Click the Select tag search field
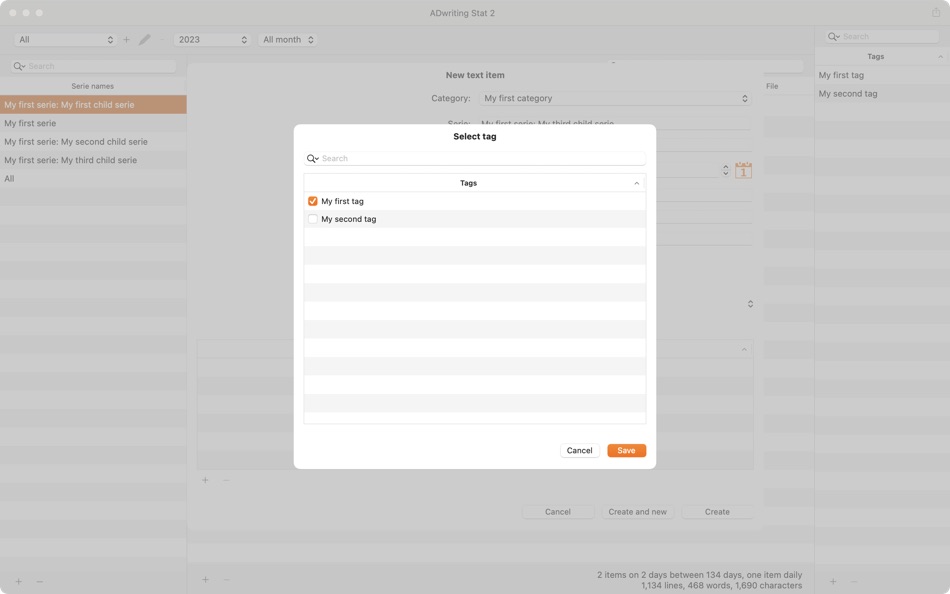Screen dimensions: 950x594 click(474, 158)
